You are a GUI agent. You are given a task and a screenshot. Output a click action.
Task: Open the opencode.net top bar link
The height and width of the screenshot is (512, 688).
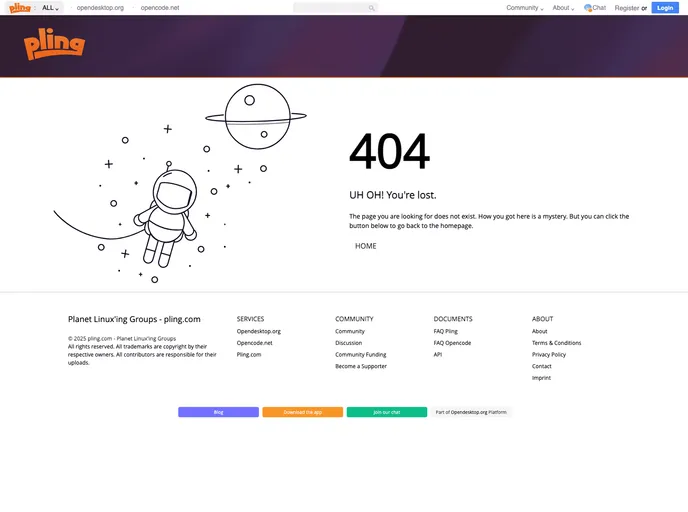[x=160, y=8]
